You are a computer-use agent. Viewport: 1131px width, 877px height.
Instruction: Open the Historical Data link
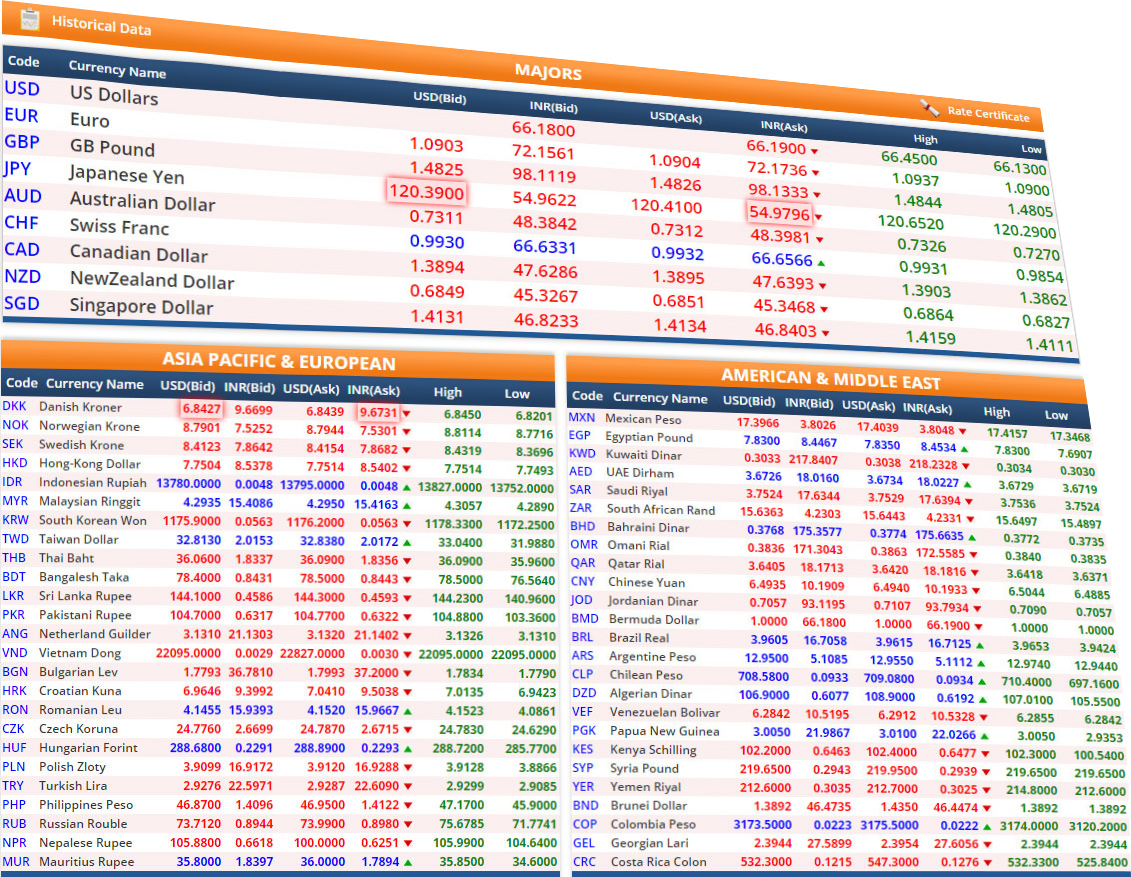pos(101,26)
